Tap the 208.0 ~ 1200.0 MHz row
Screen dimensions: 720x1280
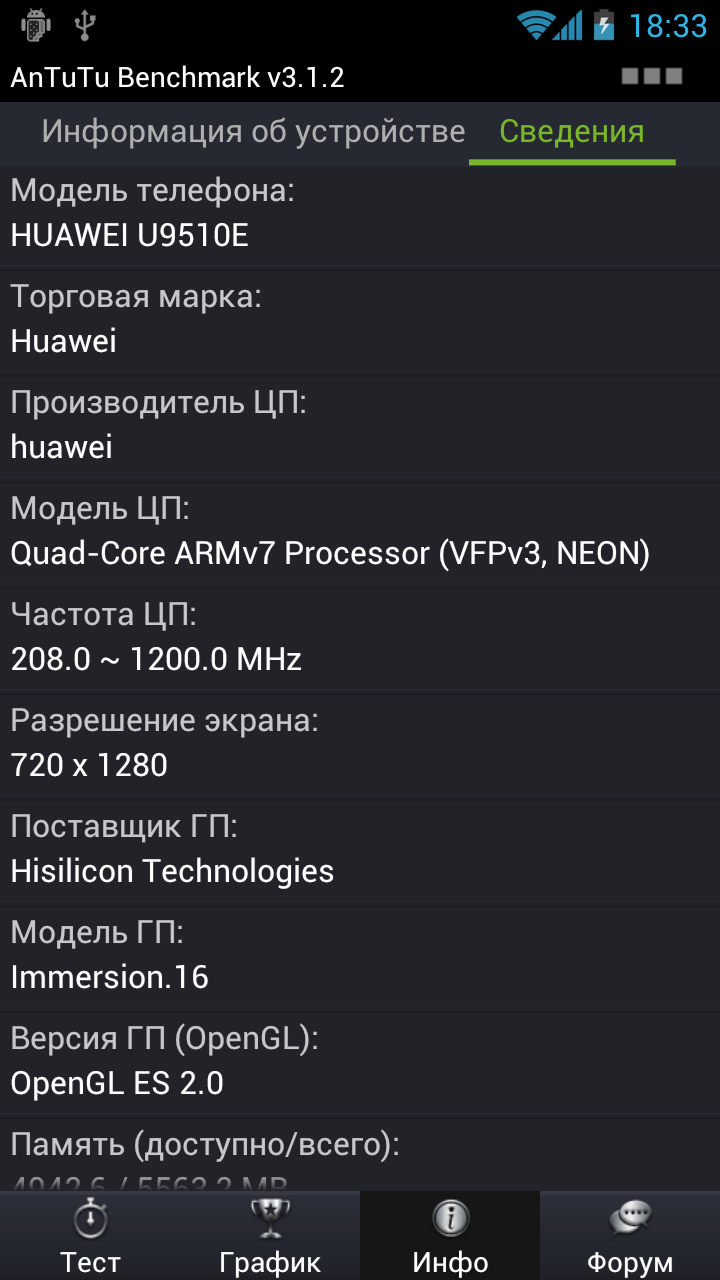click(360, 639)
